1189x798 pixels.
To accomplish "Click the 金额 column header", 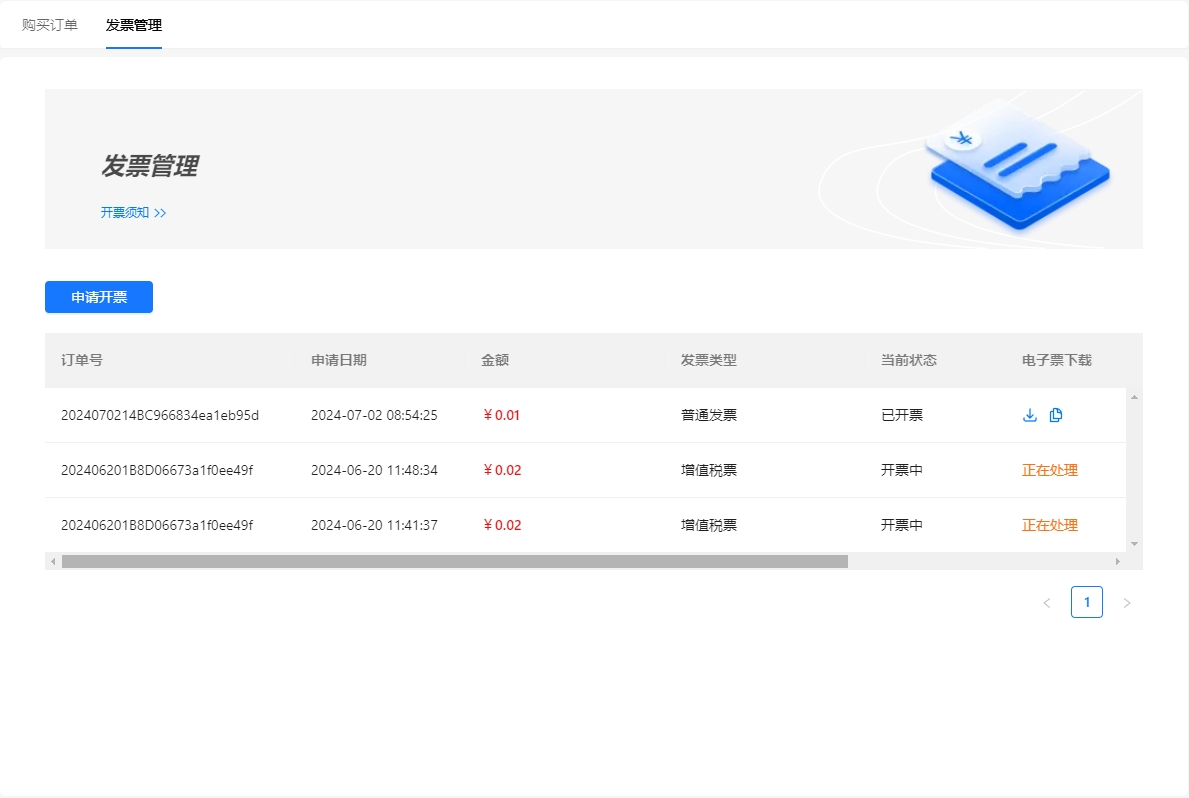I will pos(494,360).
